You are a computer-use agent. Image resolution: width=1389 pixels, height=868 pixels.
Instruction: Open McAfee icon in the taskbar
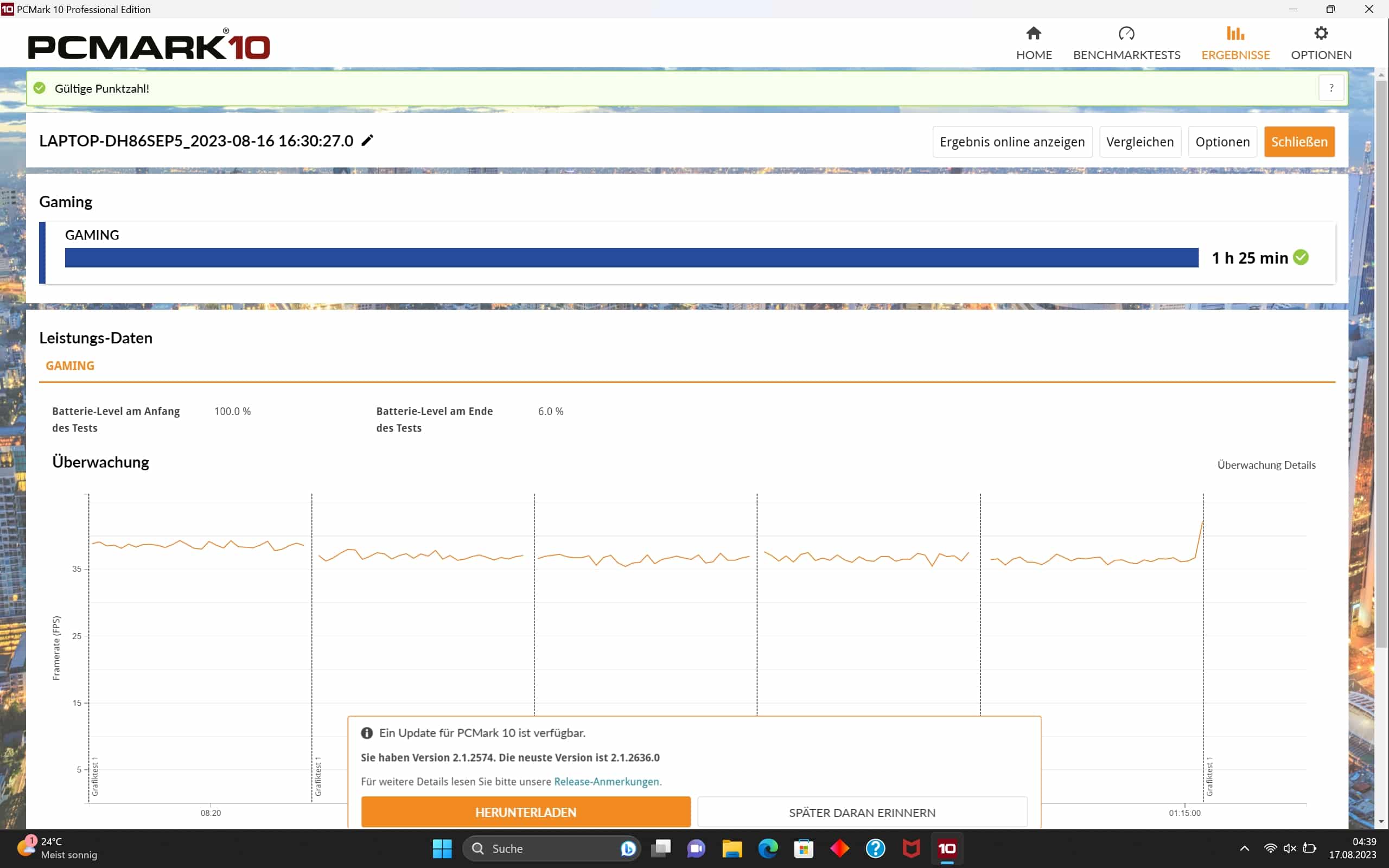(911, 848)
